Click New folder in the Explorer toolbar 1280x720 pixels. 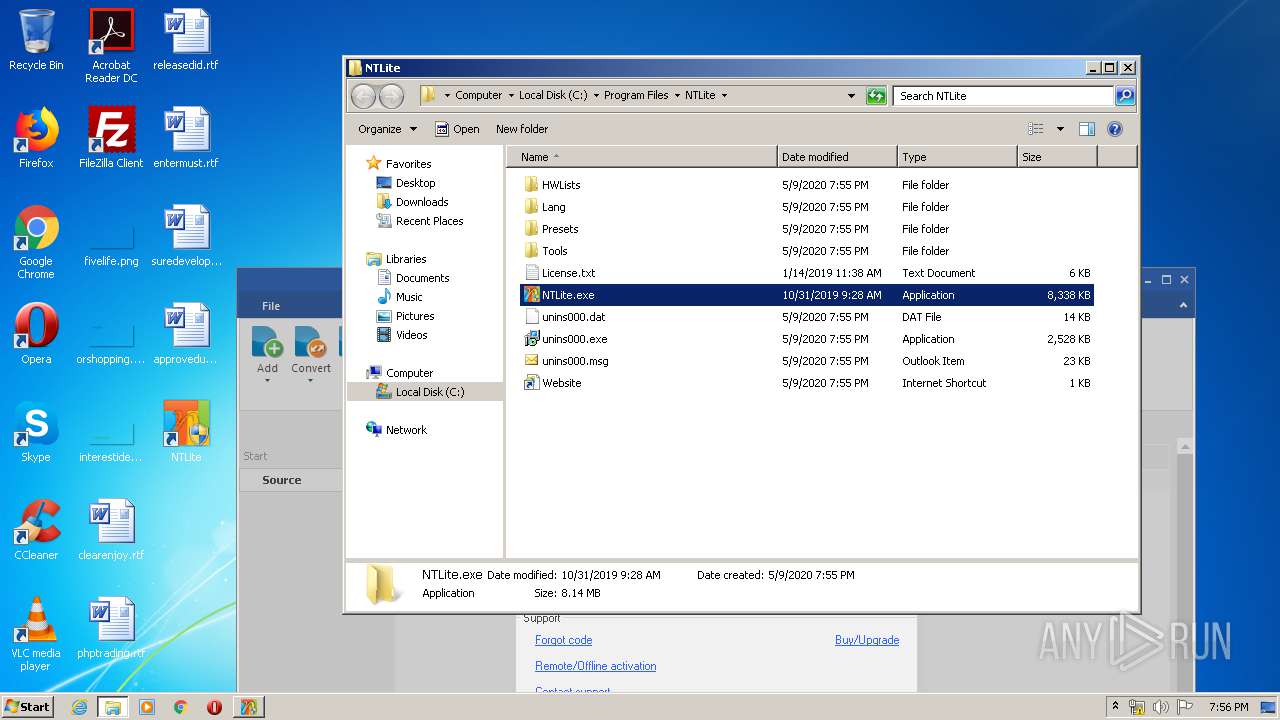(522, 129)
